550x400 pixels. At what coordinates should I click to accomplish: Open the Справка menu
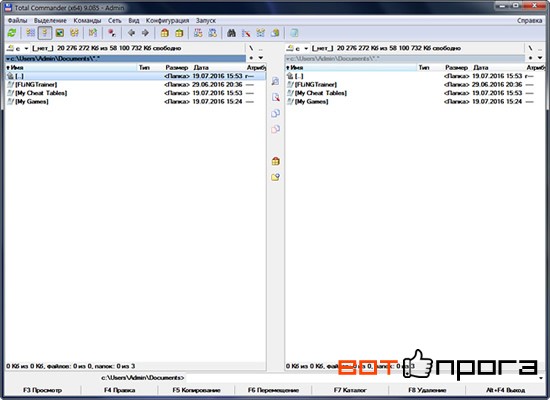[x=529, y=20]
